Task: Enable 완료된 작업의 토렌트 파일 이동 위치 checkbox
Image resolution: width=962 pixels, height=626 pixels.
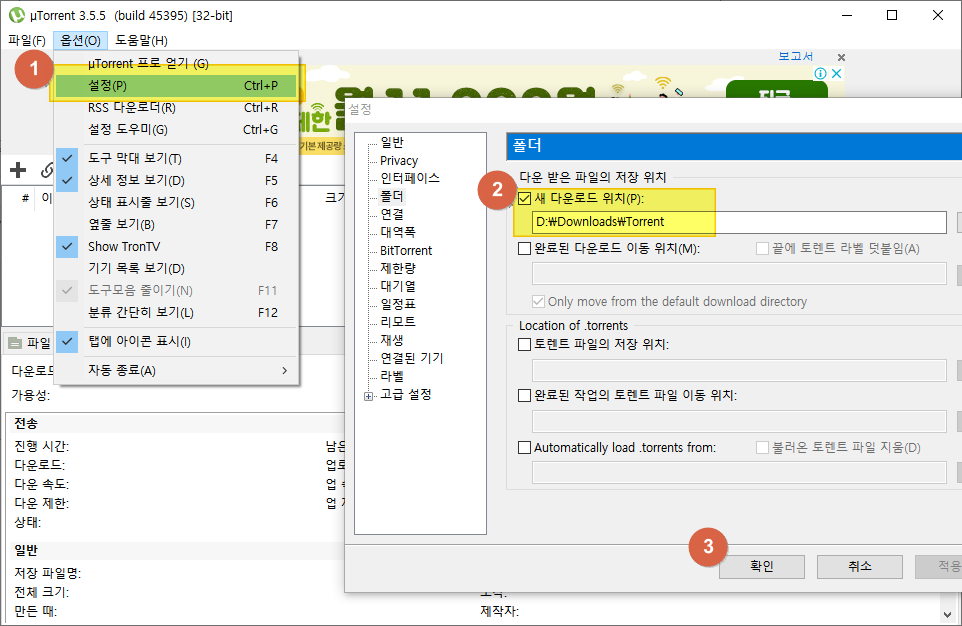Action: point(525,395)
